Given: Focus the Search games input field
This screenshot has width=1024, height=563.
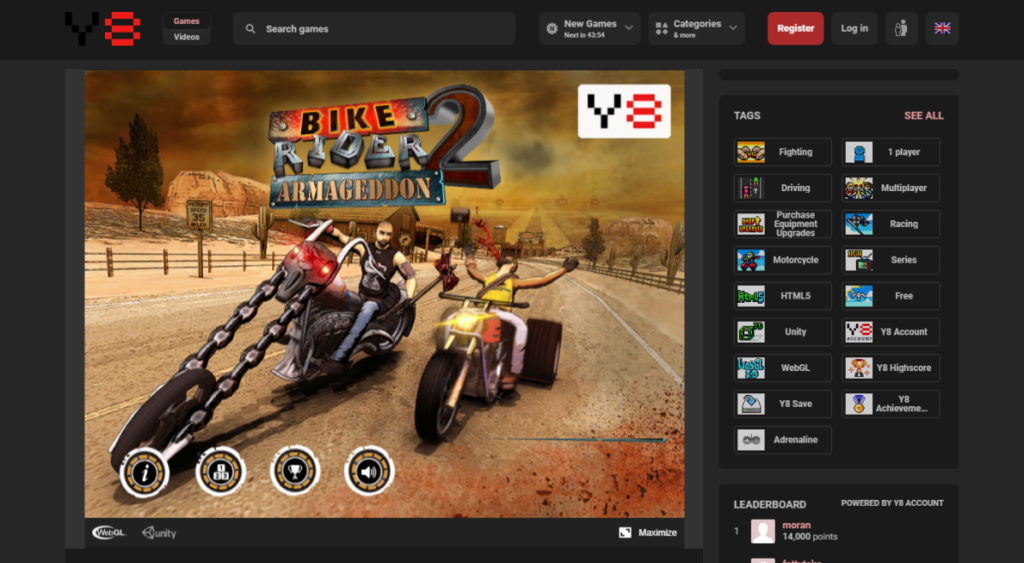Looking at the screenshot, I should pos(380,29).
